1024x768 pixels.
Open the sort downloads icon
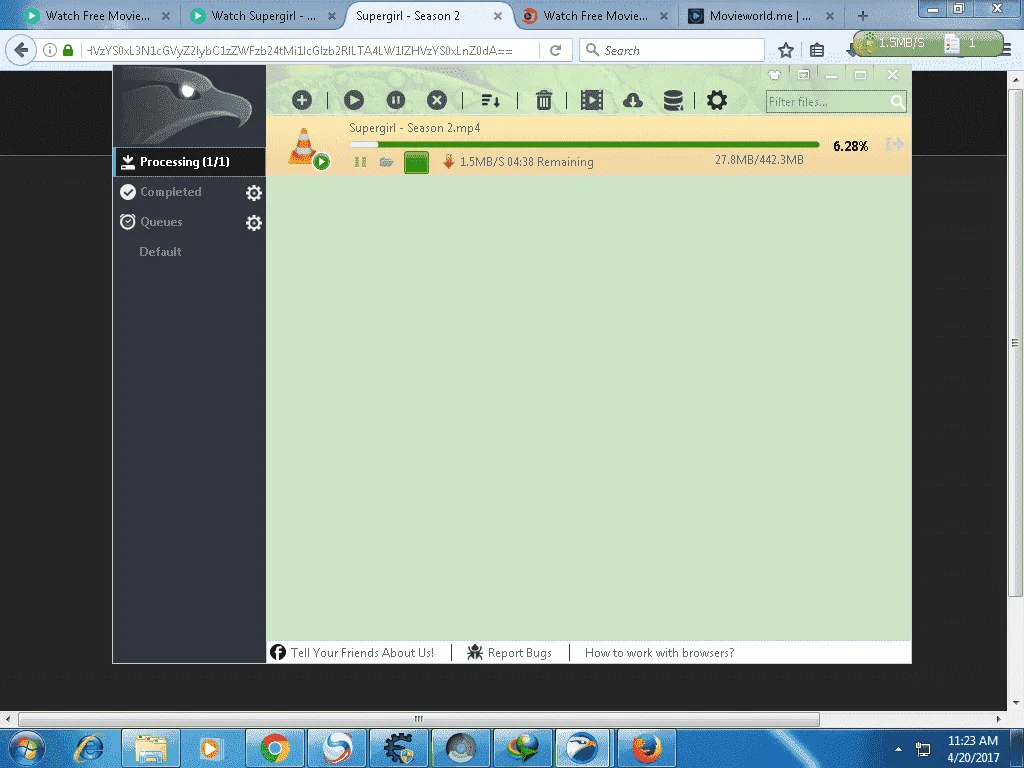click(x=490, y=101)
